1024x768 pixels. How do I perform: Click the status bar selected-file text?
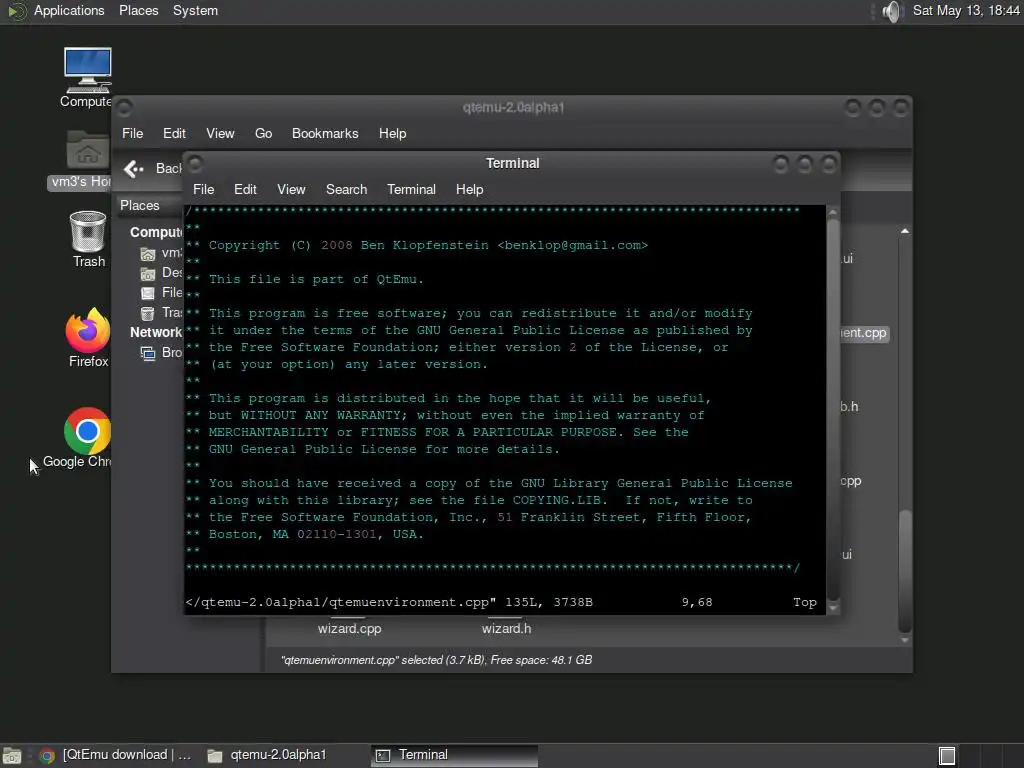[436, 660]
